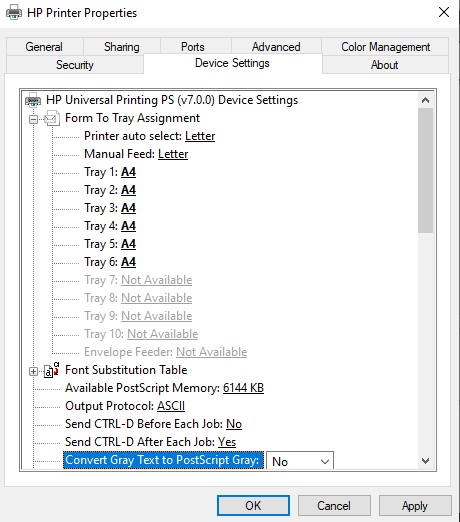The image size is (460, 522).
Task: Select the Available PostScript Memory label
Action: [142, 388]
